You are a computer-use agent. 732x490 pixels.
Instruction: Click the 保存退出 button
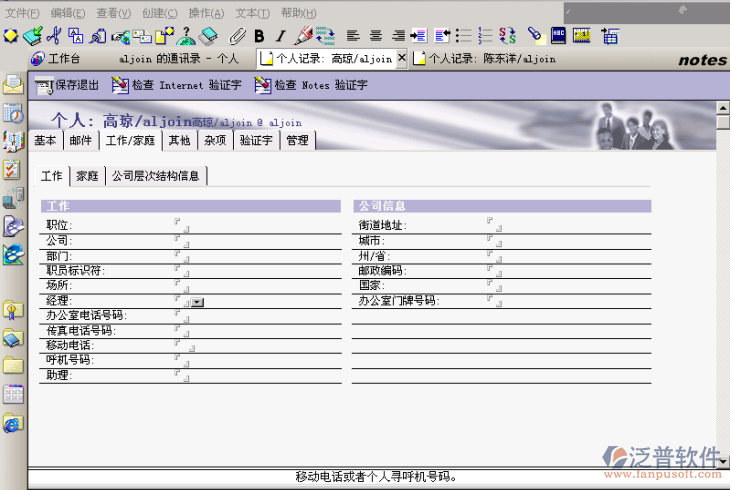67,85
